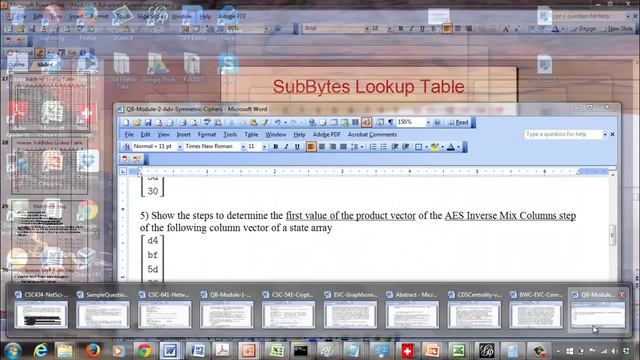The width and height of the screenshot is (640, 360).
Task: Click the Line Spacing icon
Action: pos(354,147)
